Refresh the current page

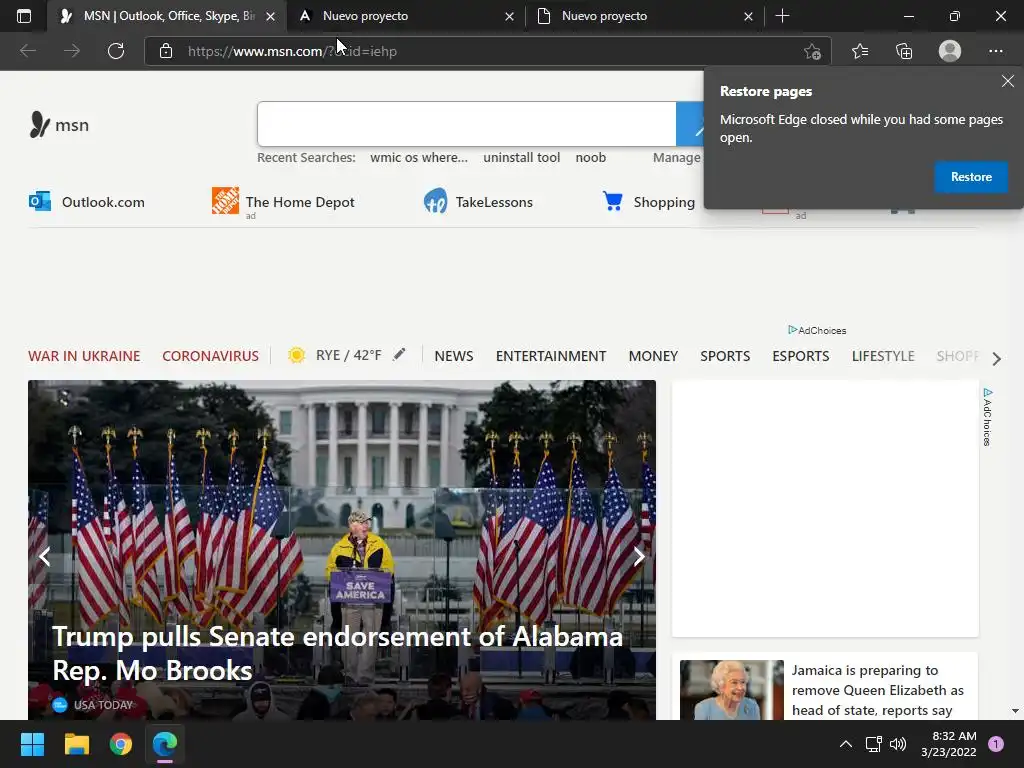116,51
